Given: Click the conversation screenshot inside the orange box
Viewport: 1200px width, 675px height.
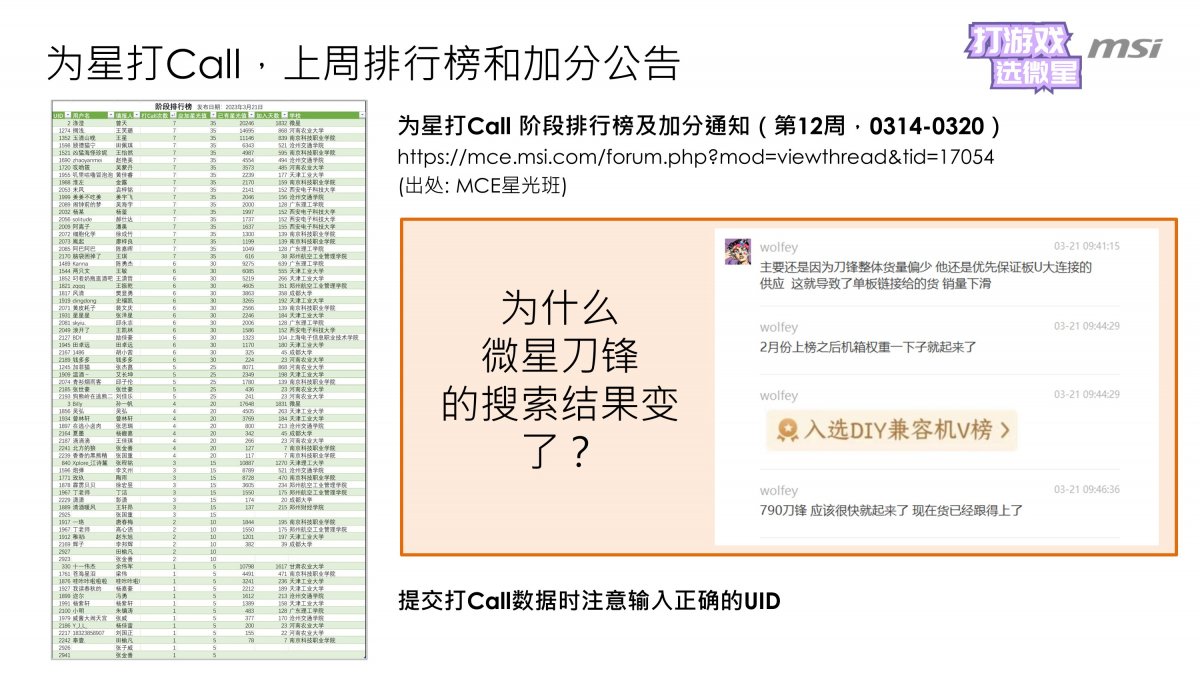Looking at the screenshot, I should 935,385.
